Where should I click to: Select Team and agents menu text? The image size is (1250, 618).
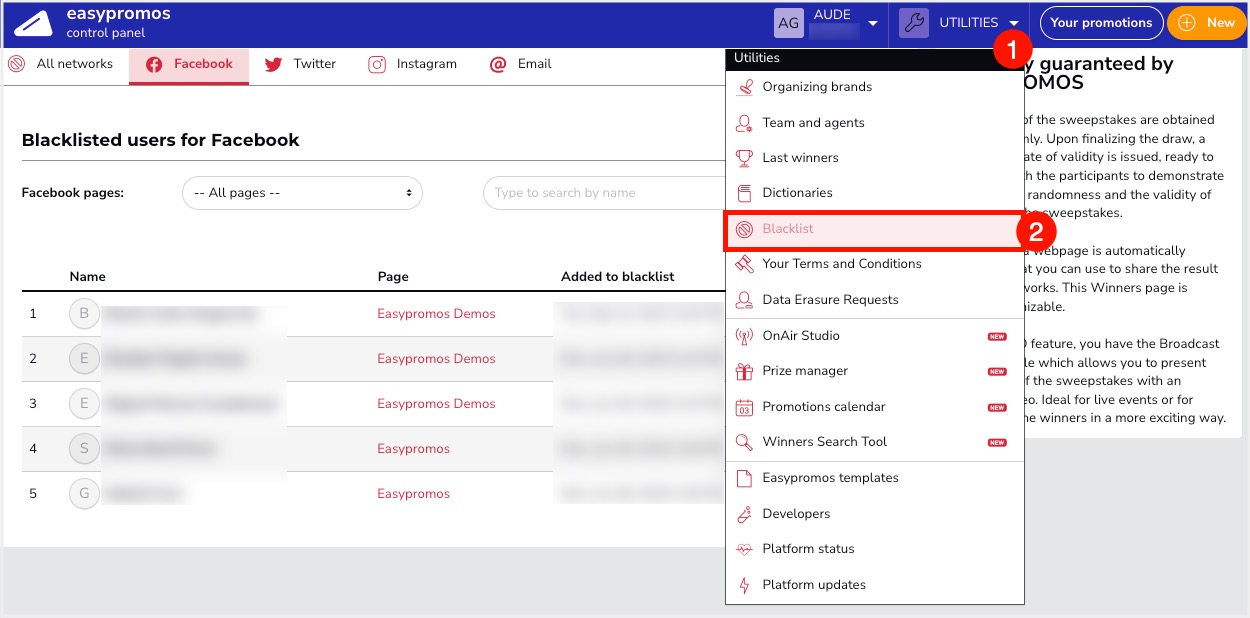point(813,123)
